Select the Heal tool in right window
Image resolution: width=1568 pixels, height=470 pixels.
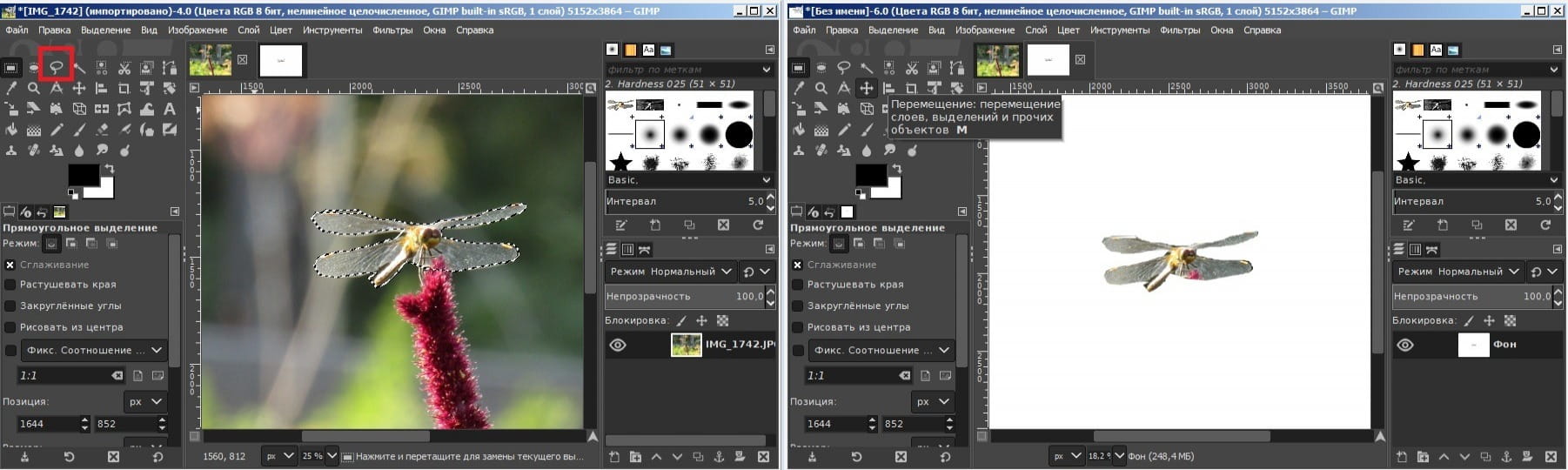(821, 151)
